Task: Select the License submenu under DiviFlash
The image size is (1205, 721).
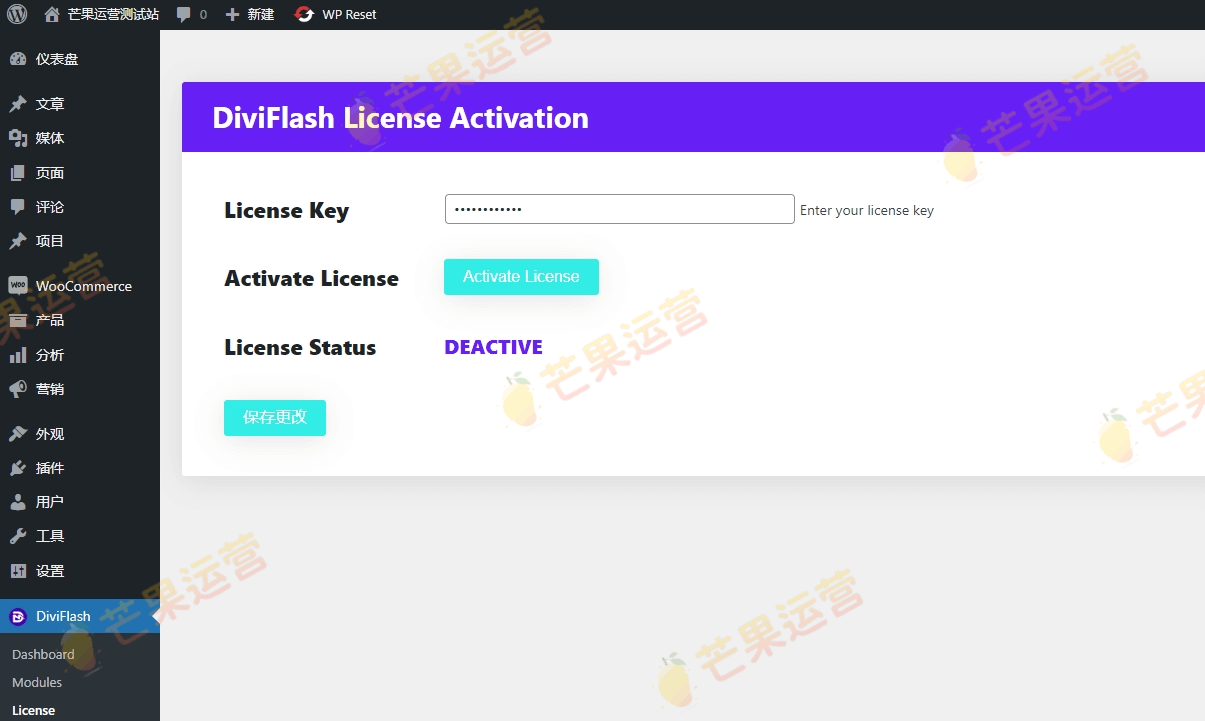Action: click(x=33, y=710)
